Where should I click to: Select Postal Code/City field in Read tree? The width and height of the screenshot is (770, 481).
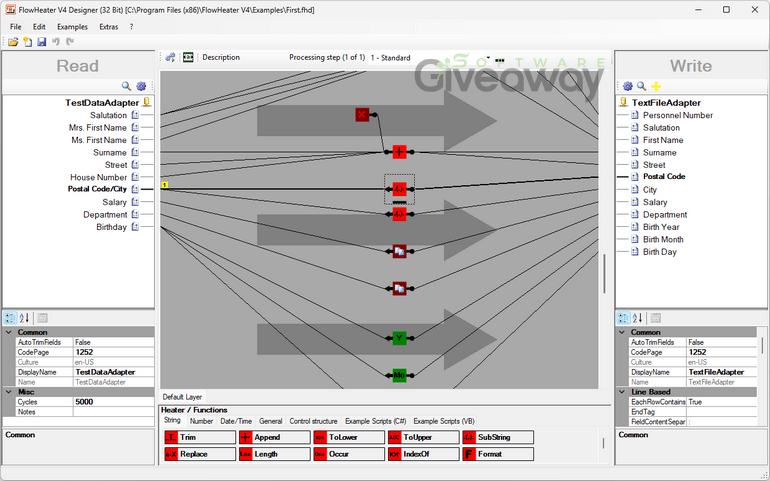point(97,189)
